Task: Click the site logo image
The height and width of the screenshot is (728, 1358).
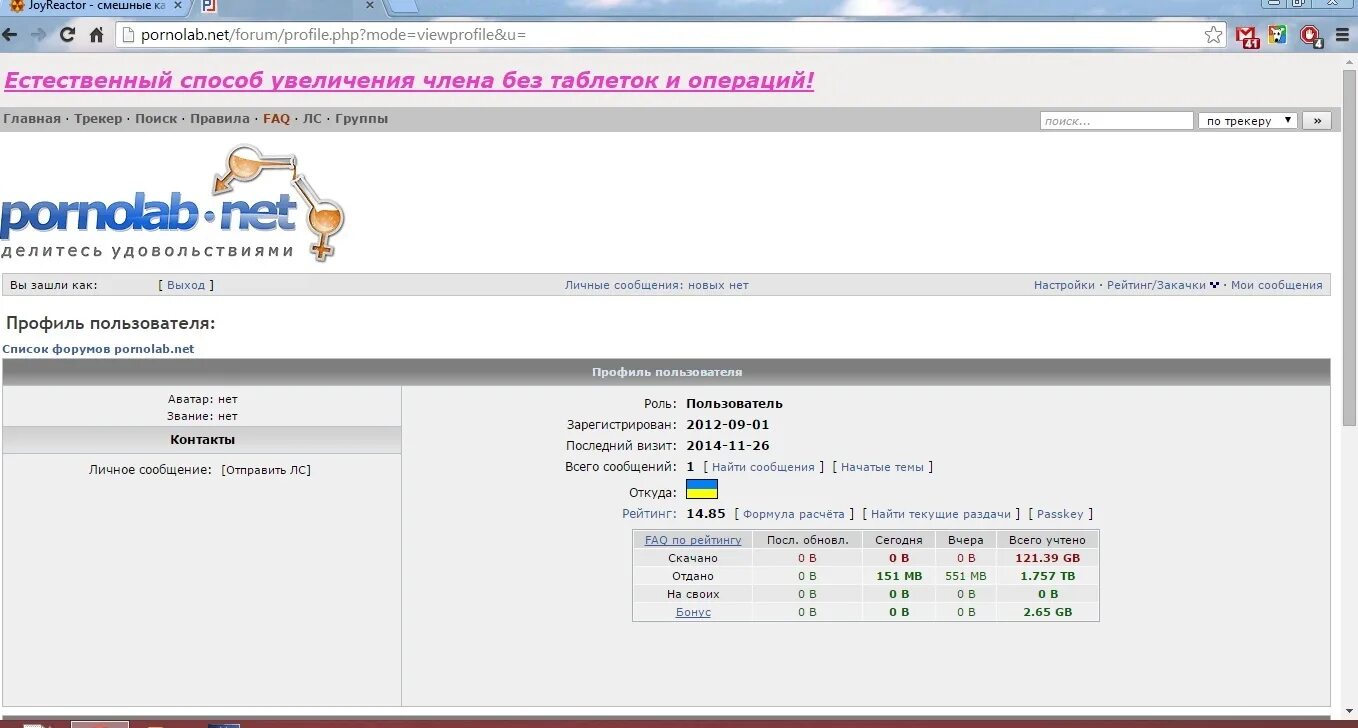Action: pos(172,203)
